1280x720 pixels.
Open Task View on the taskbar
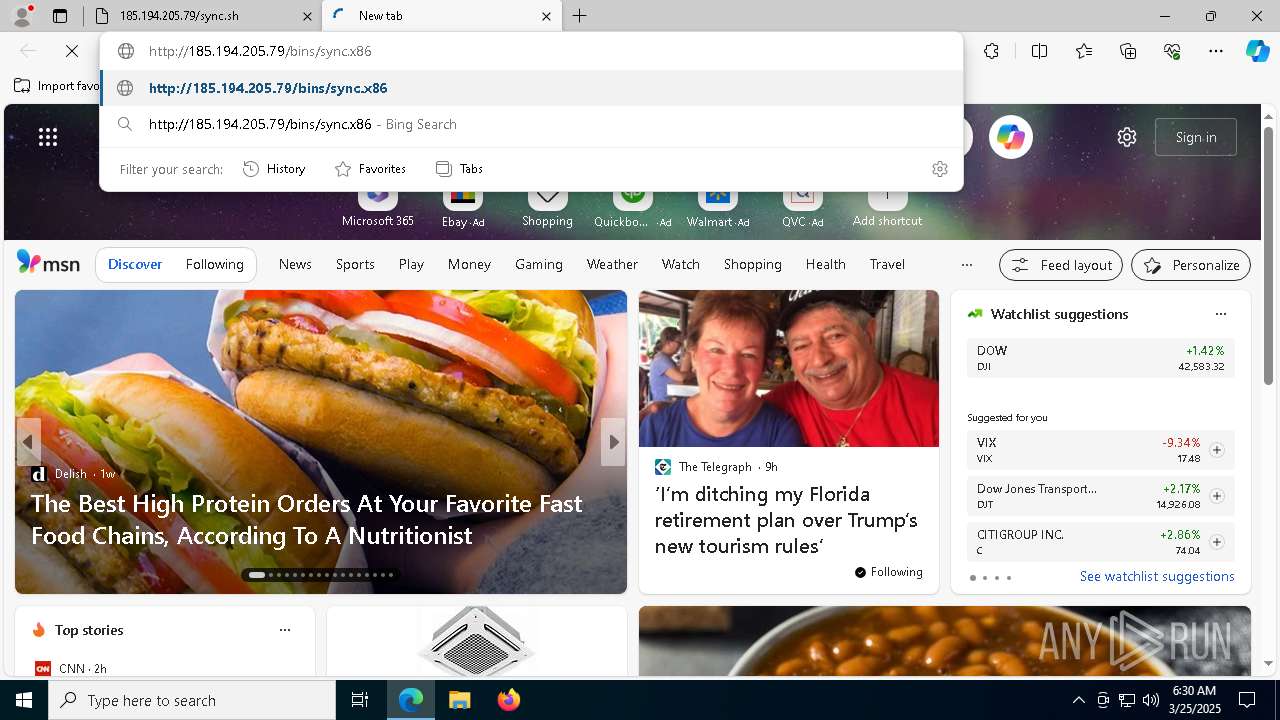360,700
